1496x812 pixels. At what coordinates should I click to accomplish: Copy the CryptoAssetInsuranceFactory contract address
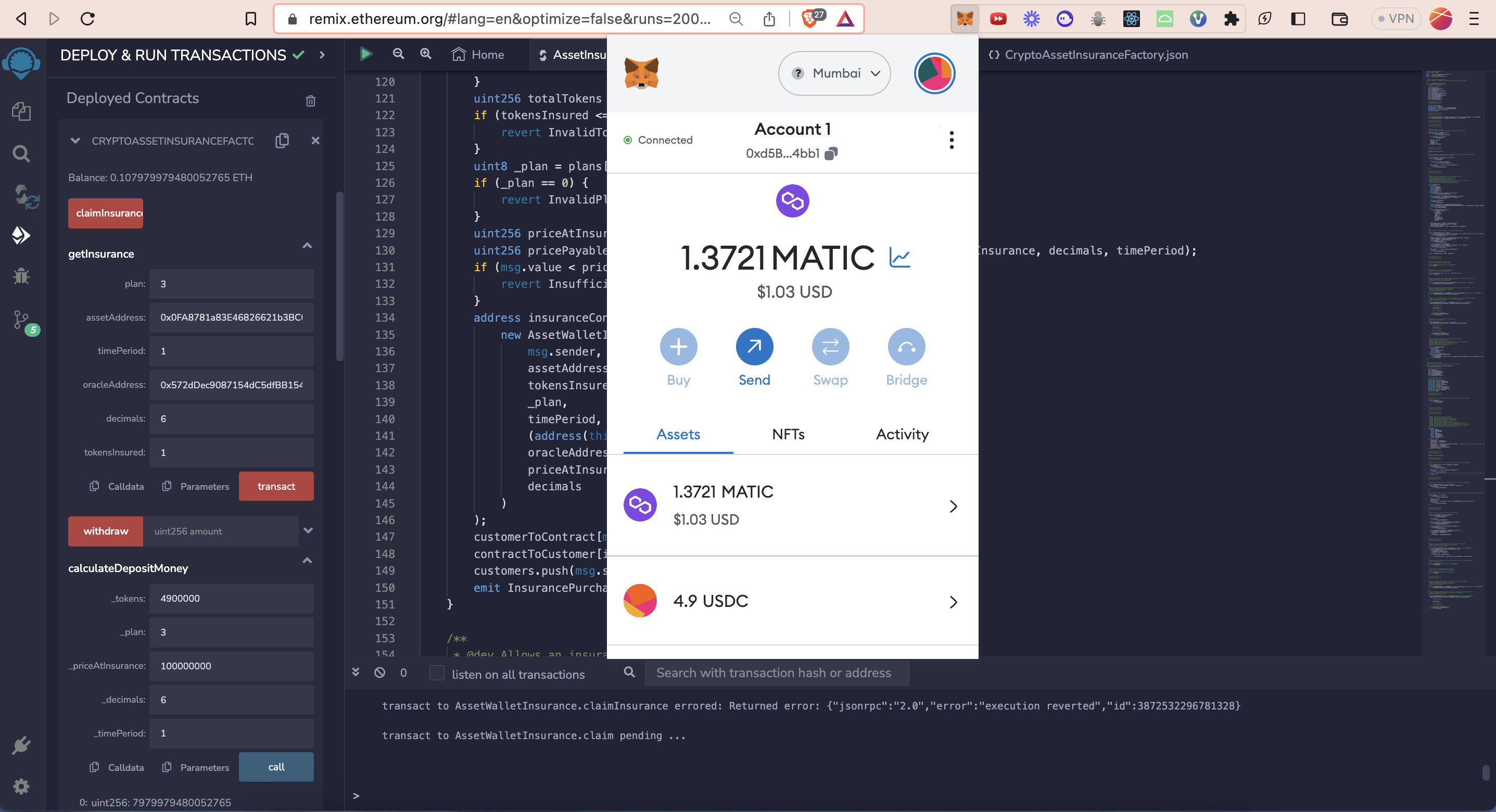point(282,141)
